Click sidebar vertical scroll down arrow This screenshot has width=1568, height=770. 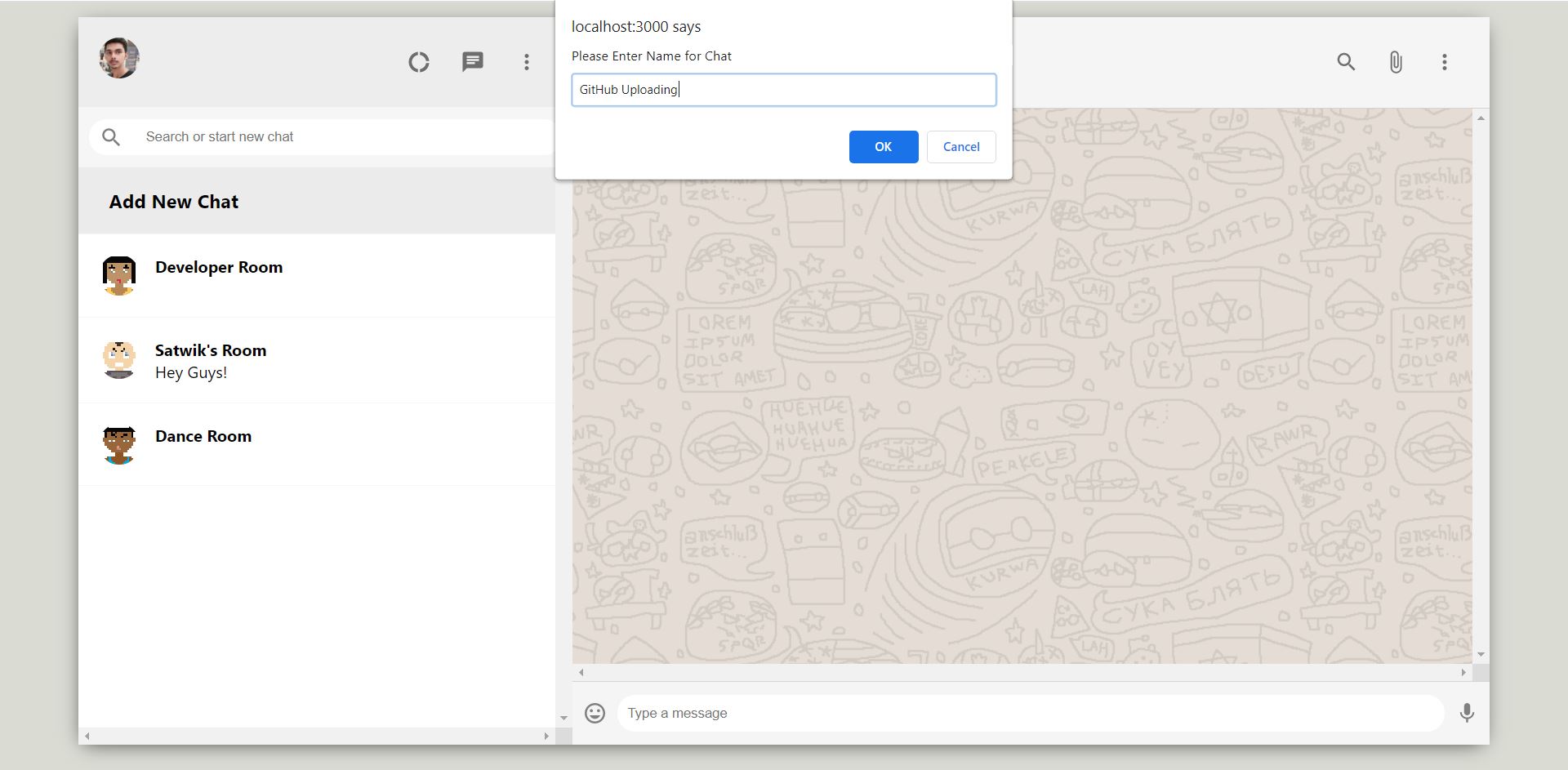point(563,719)
